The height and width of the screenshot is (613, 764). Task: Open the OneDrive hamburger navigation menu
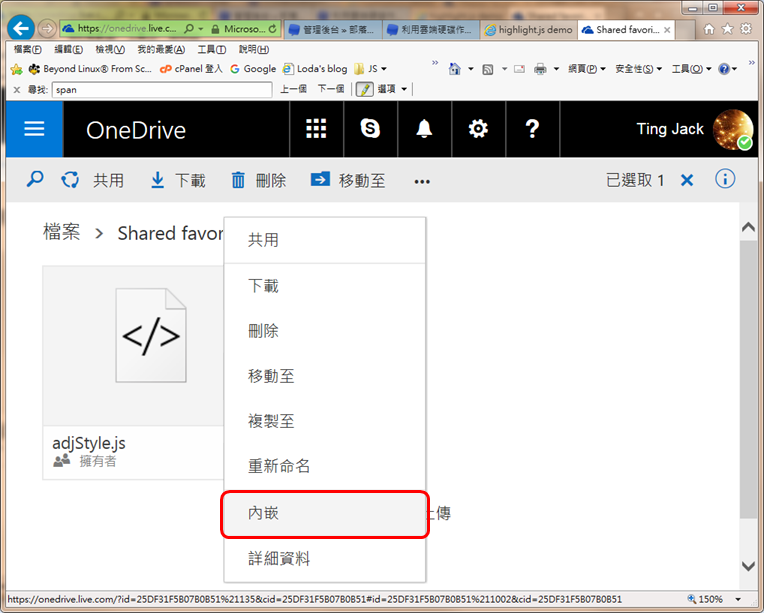pos(34,129)
